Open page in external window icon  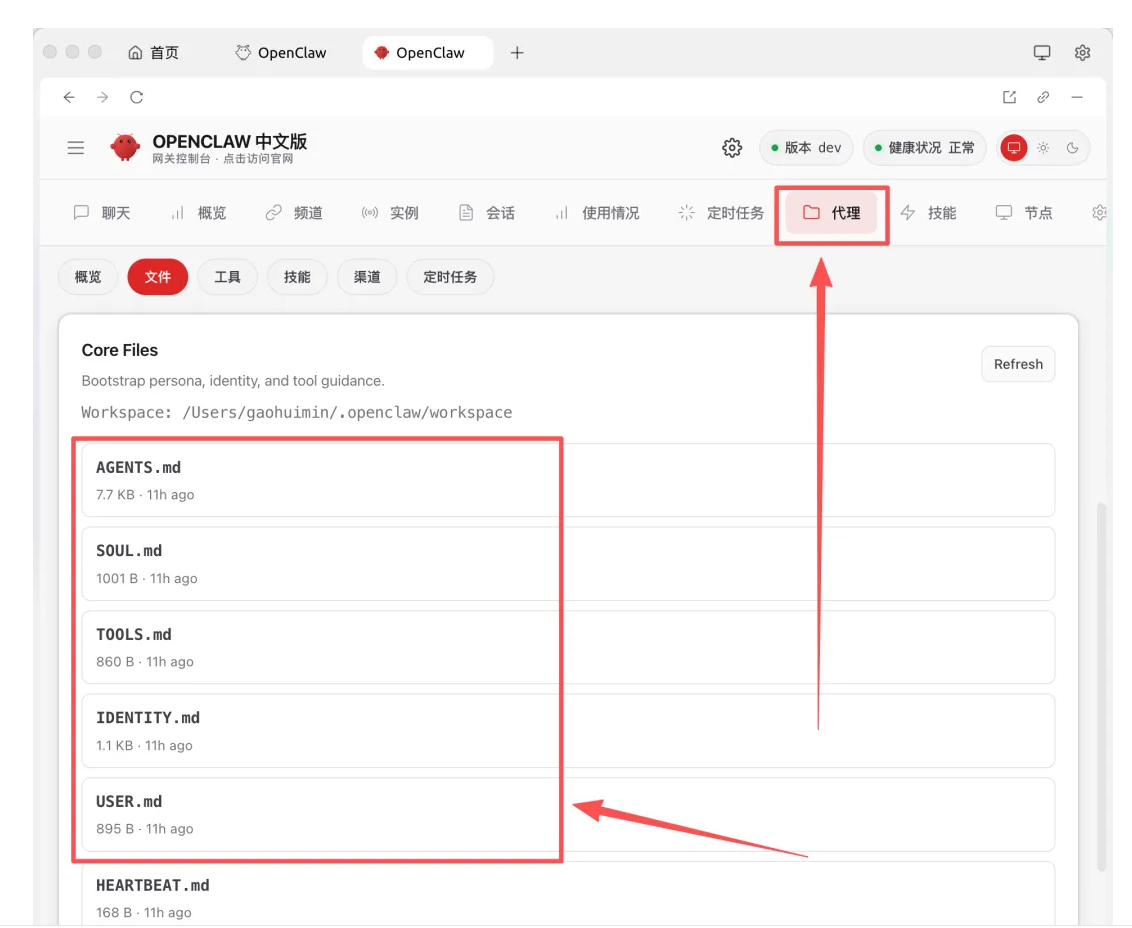(1009, 97)
